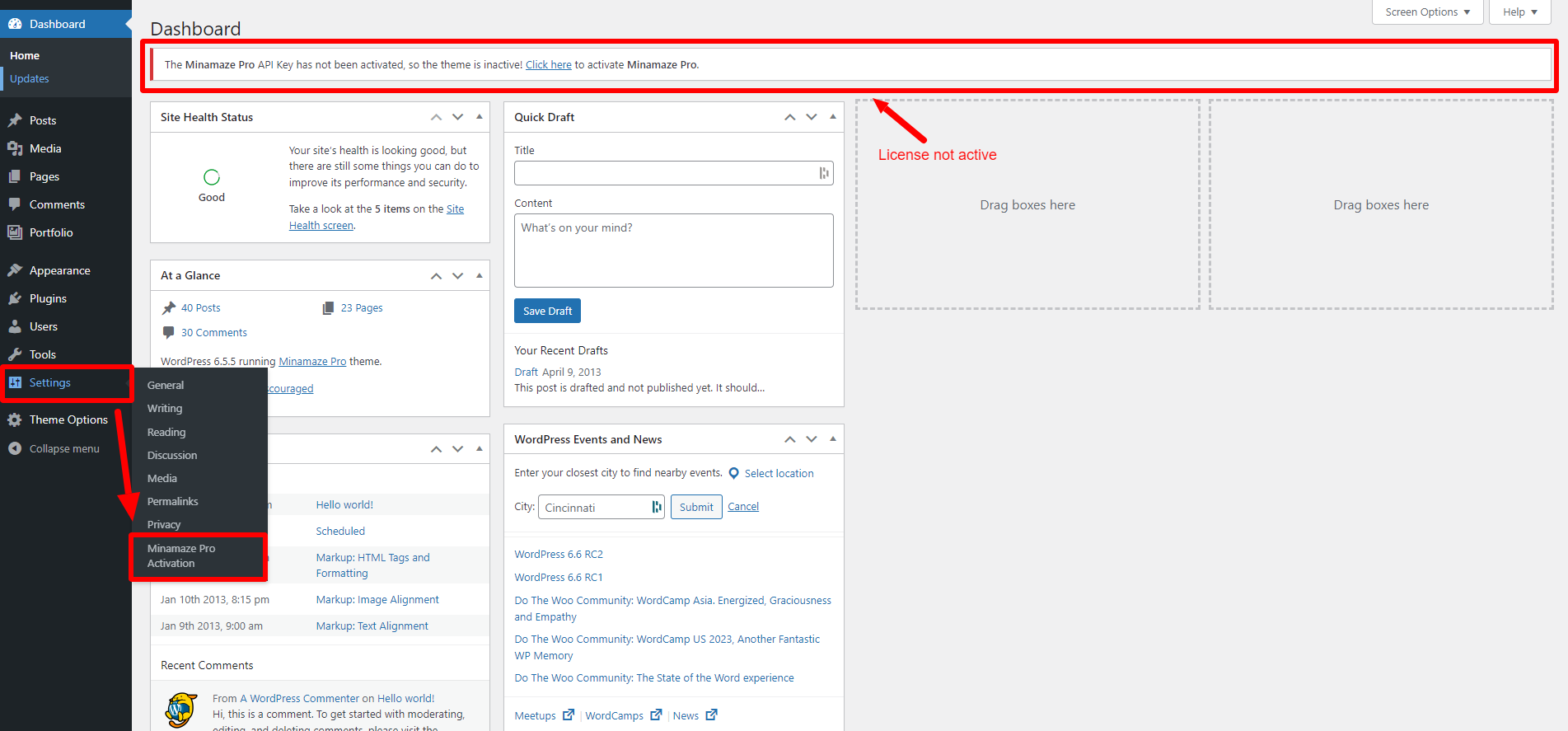The height and width of the screenshot is (731, 1568).
Task: Click the Posts pushpin icon
Action: (15, 120)
